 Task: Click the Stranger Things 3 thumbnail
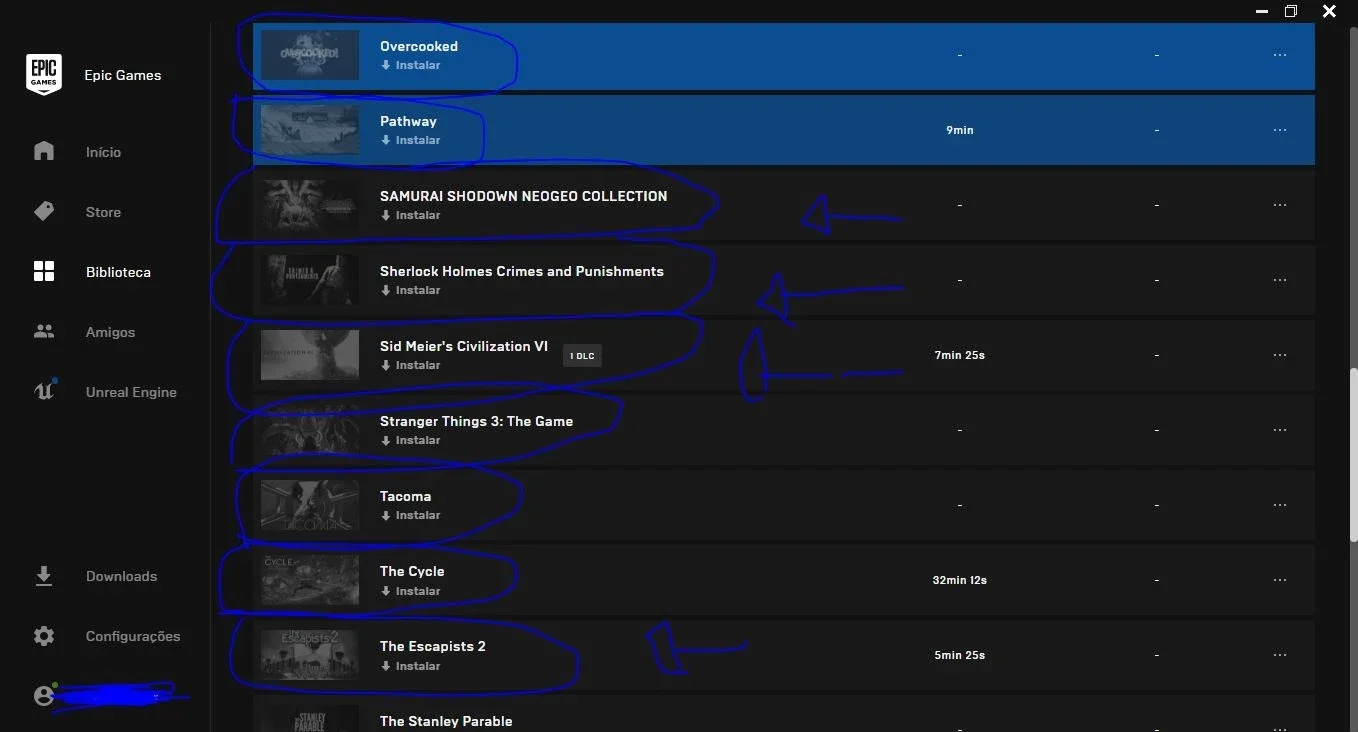[310, 430]
